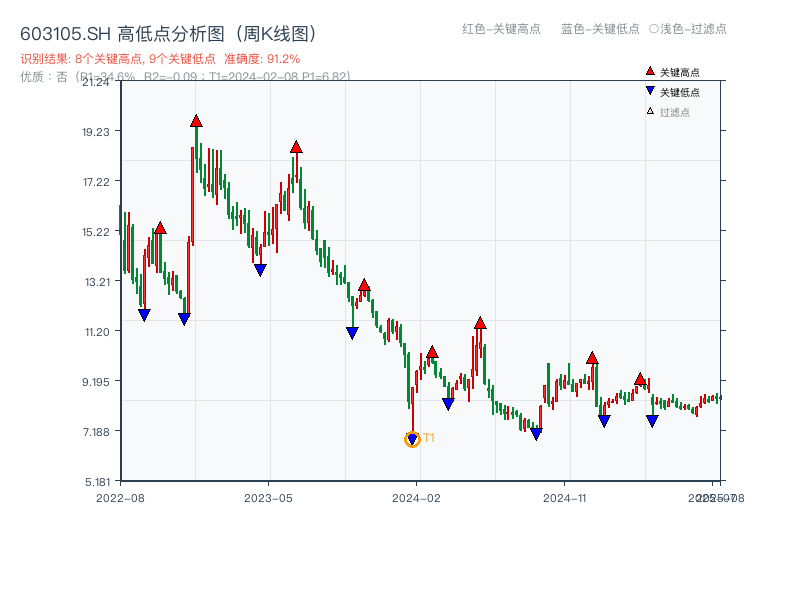Image resolution: width=800 pixels, height=600 pixels.
Task: Click the orange circled T1 marker on the chart
Action: pyautogui.click(x=411, y=438)
